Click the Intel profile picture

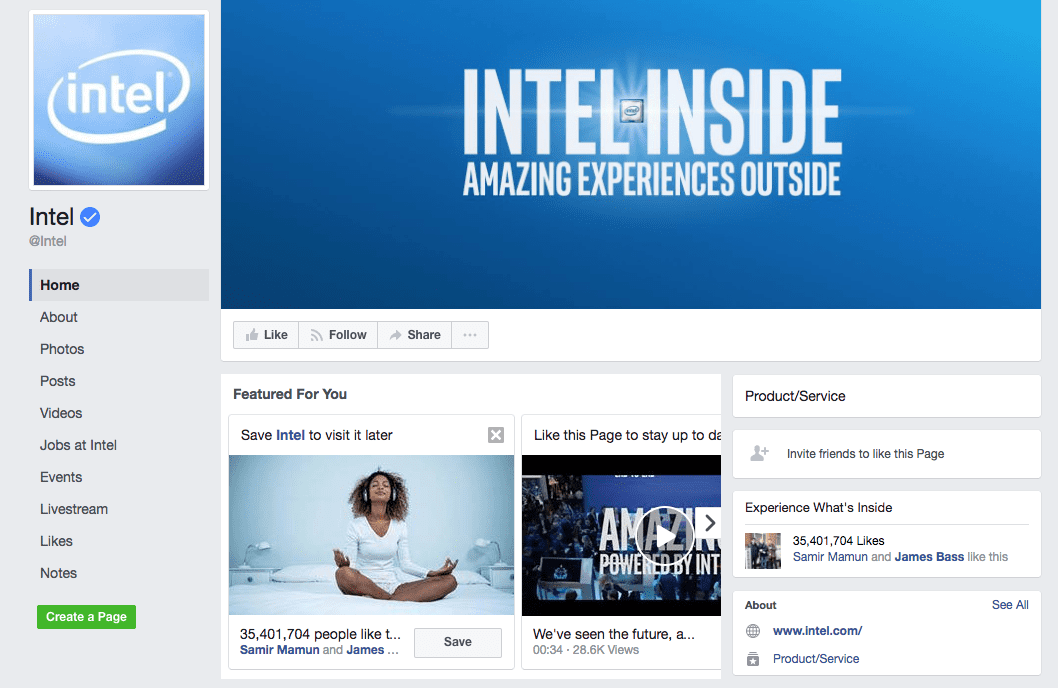tap(118, 99)
